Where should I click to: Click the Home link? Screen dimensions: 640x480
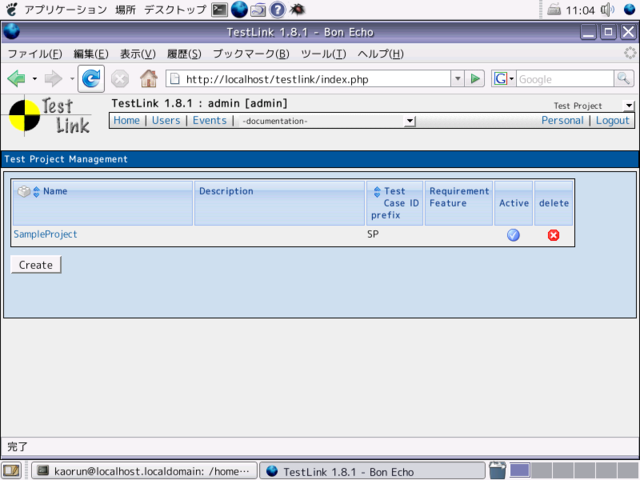pos(127,120)
